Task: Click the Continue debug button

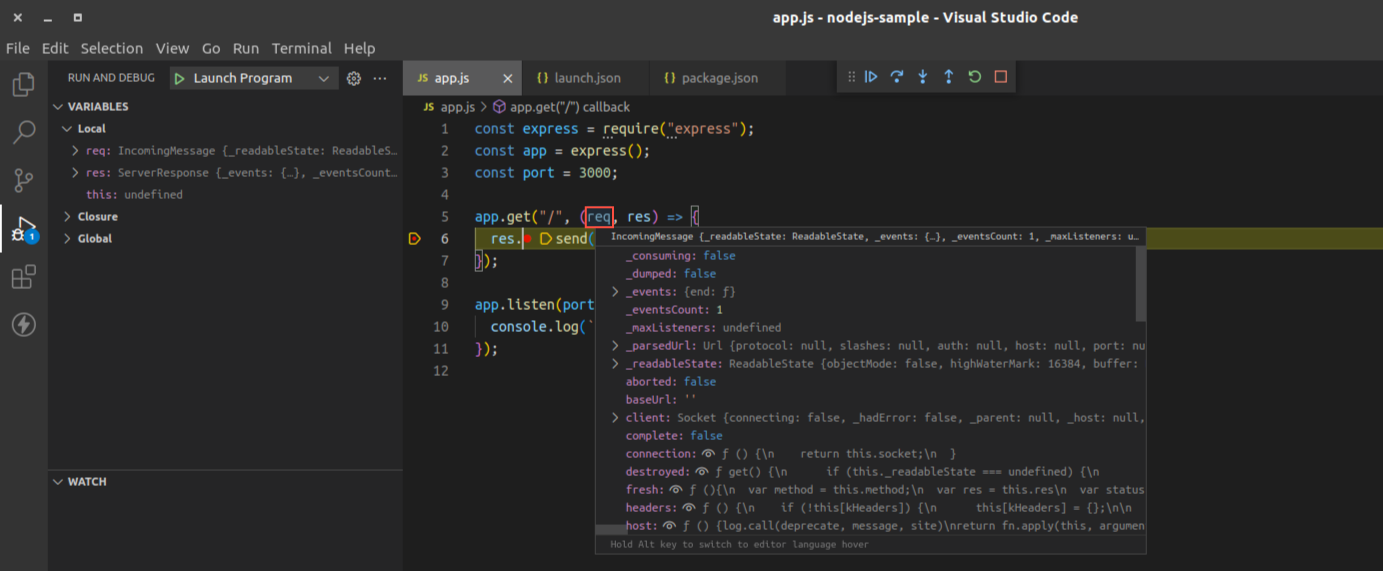Action: [871, 77]
